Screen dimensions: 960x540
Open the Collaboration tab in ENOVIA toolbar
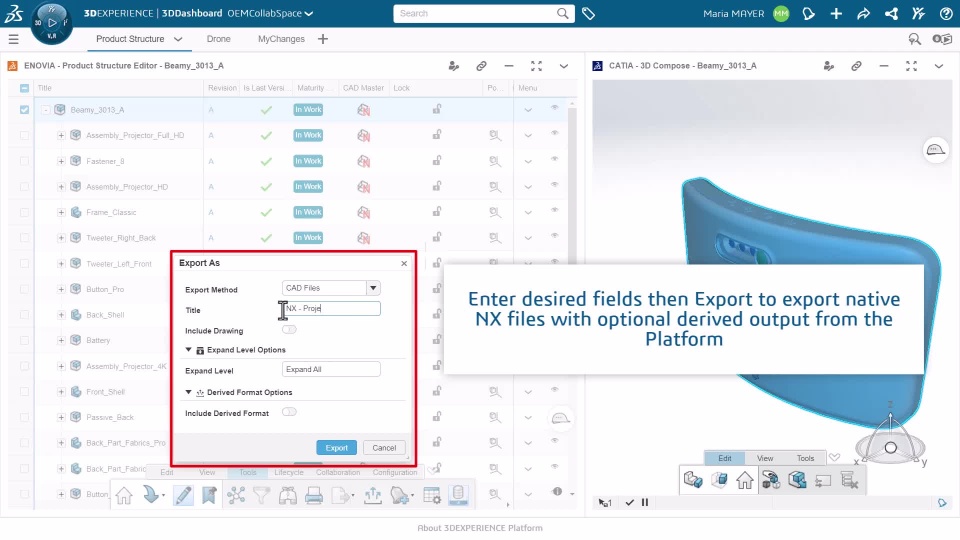(x=338, y=472)
